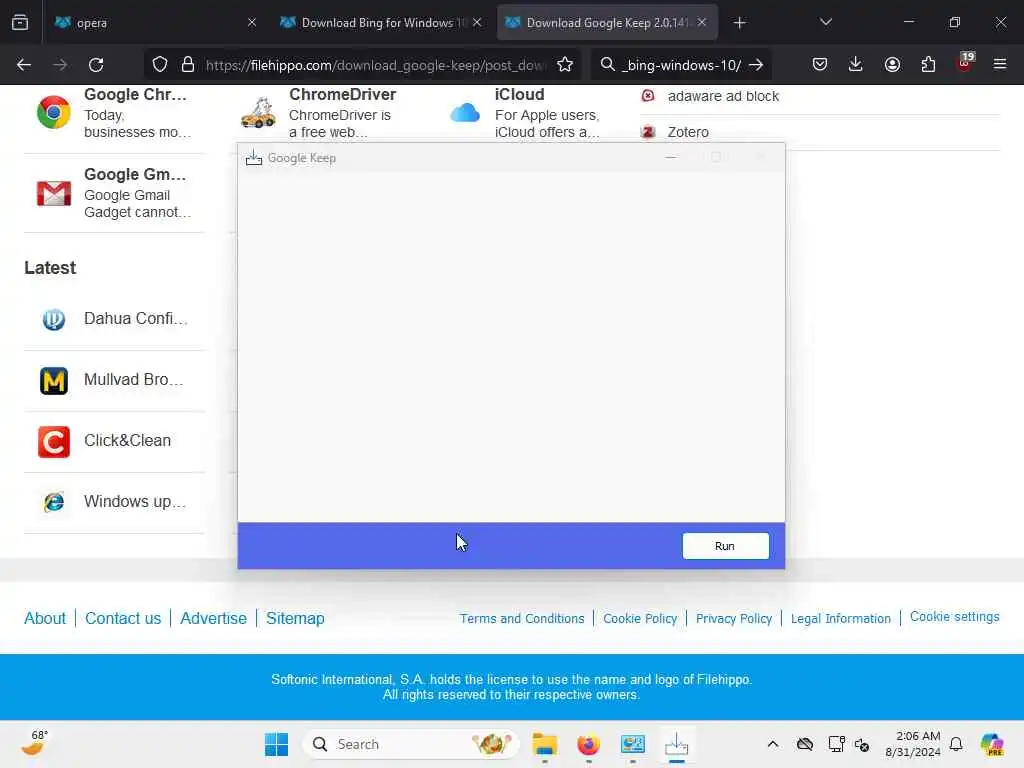Open Cookie settings link
This screenshot has height=768, width=1024.
point(955,616)
